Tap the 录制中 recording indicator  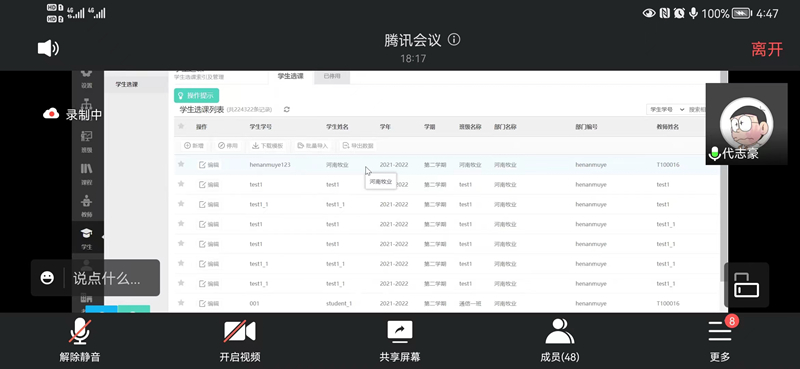(72, 114)
